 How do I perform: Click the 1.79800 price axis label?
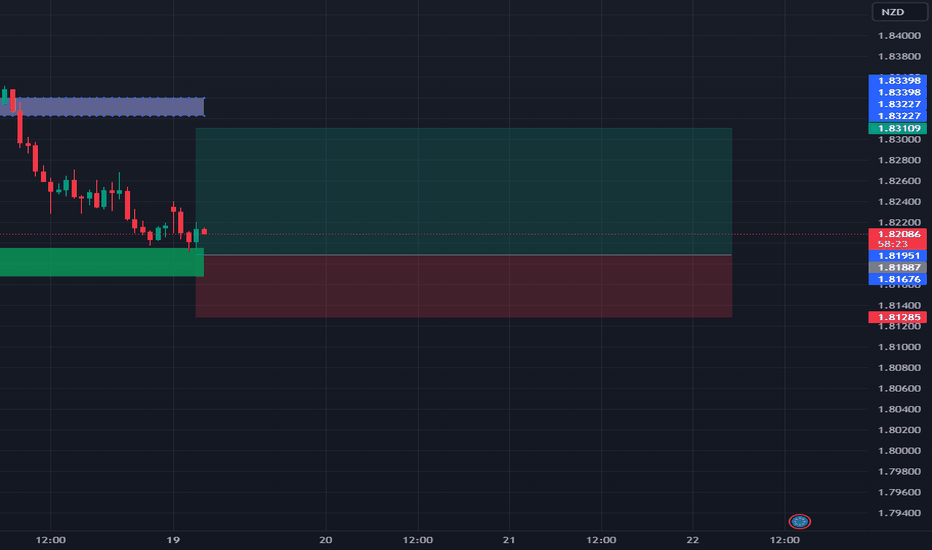899,472
